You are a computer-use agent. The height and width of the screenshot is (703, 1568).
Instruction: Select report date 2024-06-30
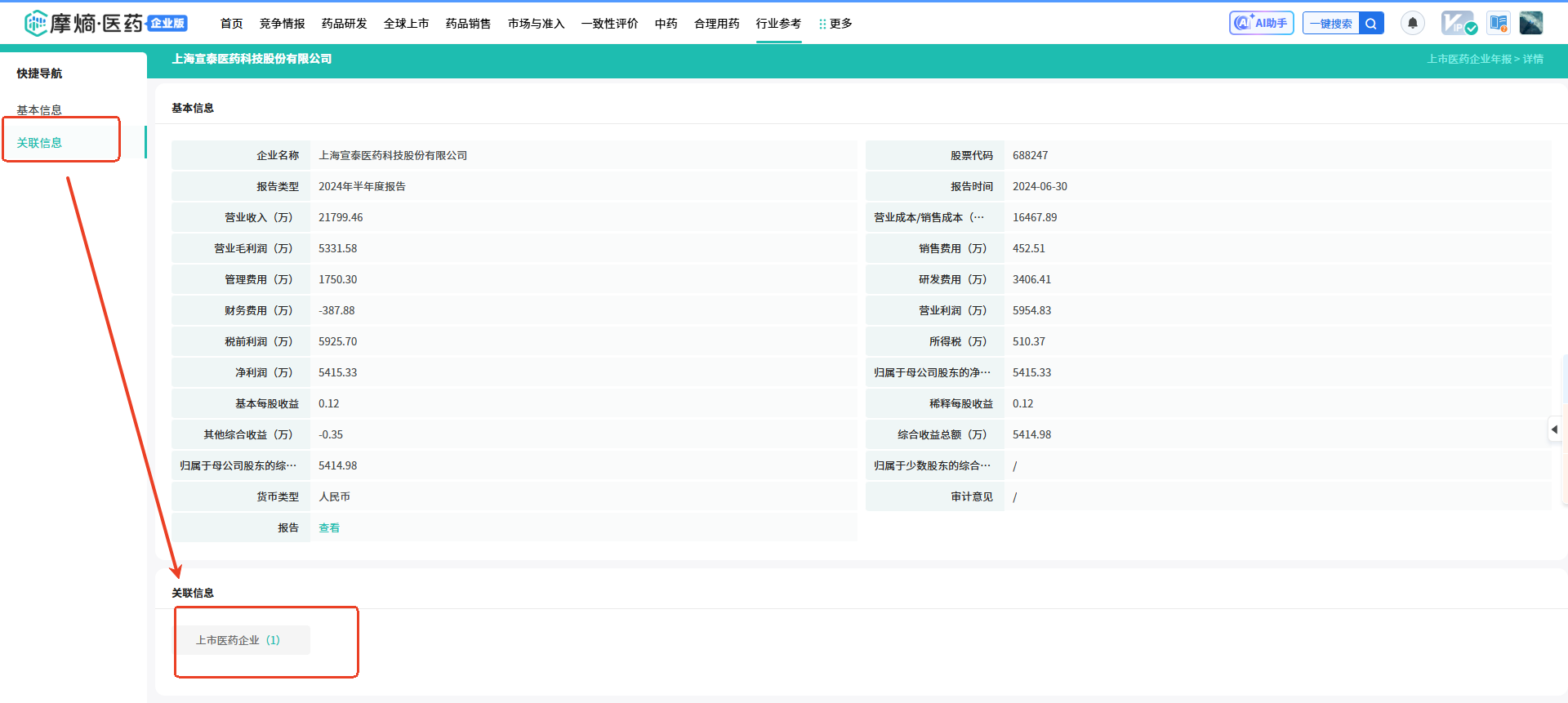[x=1040, y=186]
